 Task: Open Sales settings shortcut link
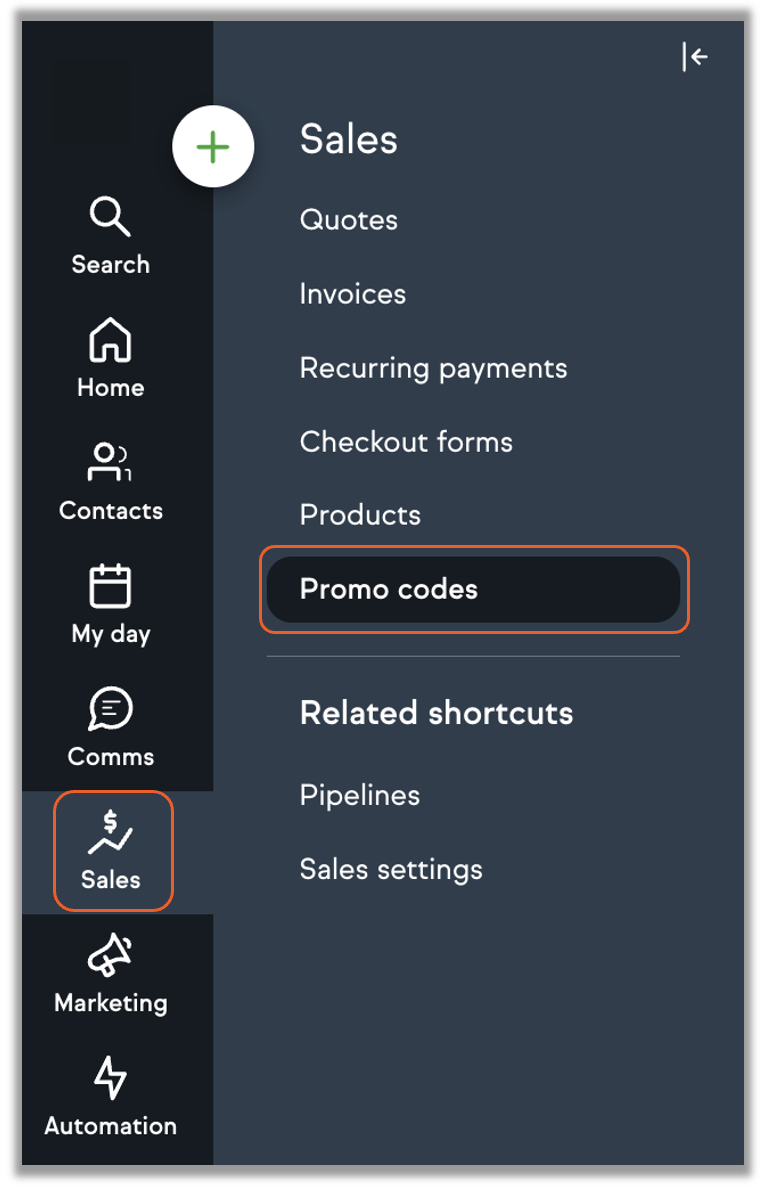click(391, 869)
